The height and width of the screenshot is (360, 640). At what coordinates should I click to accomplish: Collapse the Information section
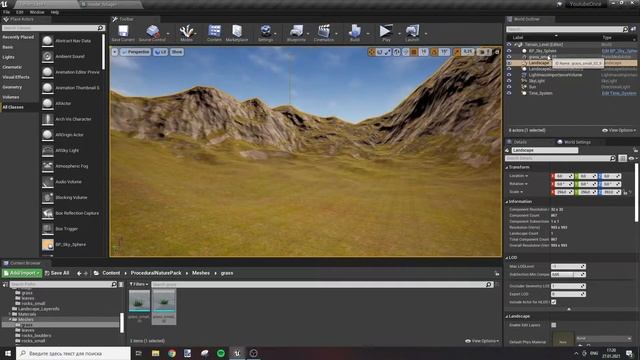(507, 202)
